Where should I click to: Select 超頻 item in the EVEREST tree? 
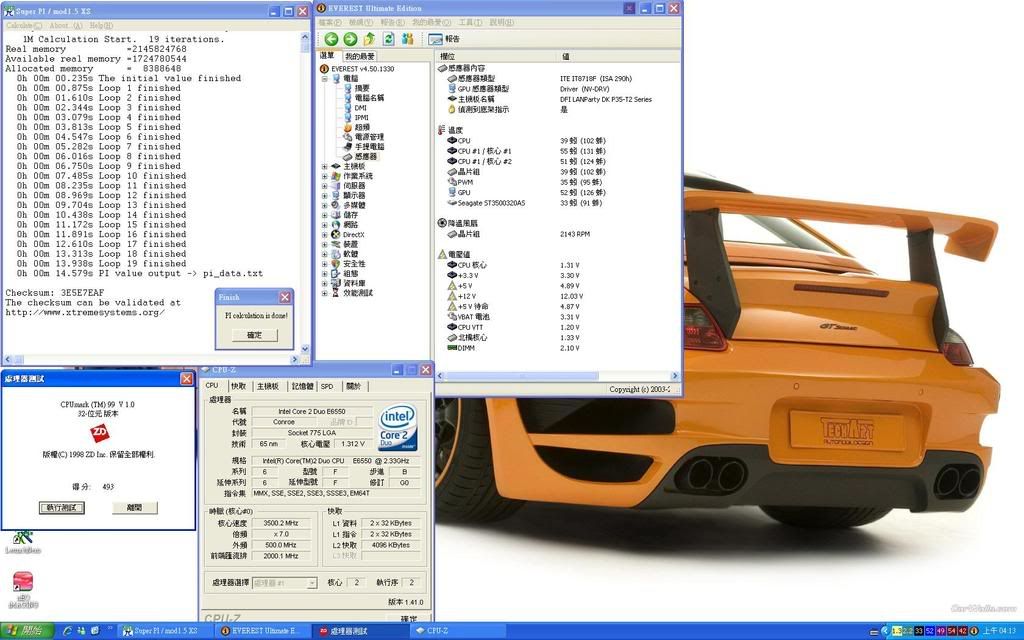tap(360, 127)
